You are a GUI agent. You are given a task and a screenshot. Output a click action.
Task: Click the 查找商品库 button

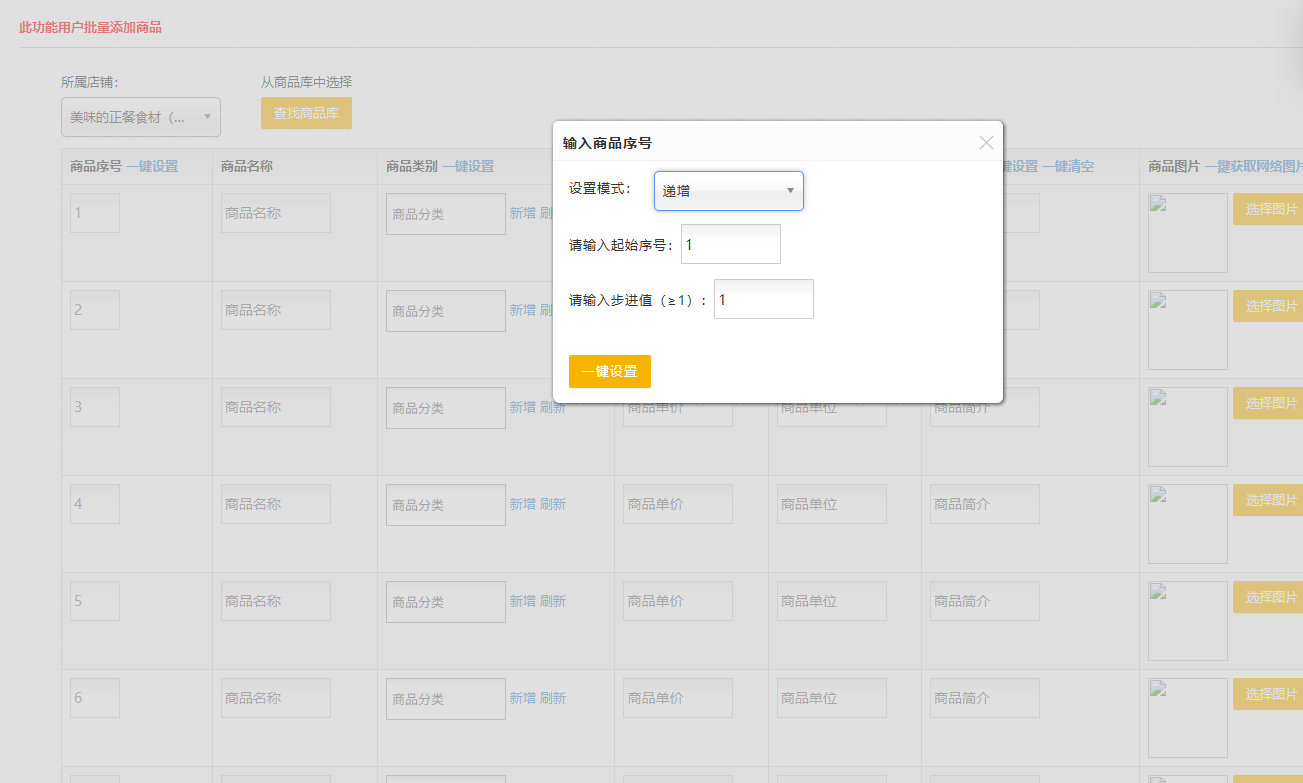click(x=306, y=113)
